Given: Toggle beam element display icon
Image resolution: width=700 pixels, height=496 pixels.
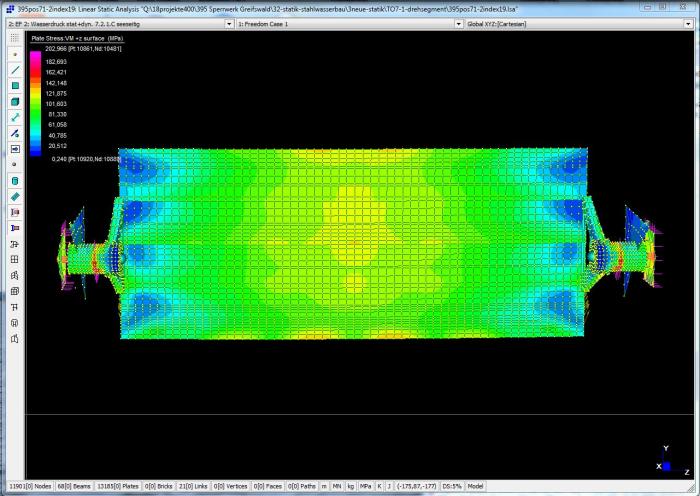Looking at the screenshot, I should pyautogui.click(x=15, y=70).
